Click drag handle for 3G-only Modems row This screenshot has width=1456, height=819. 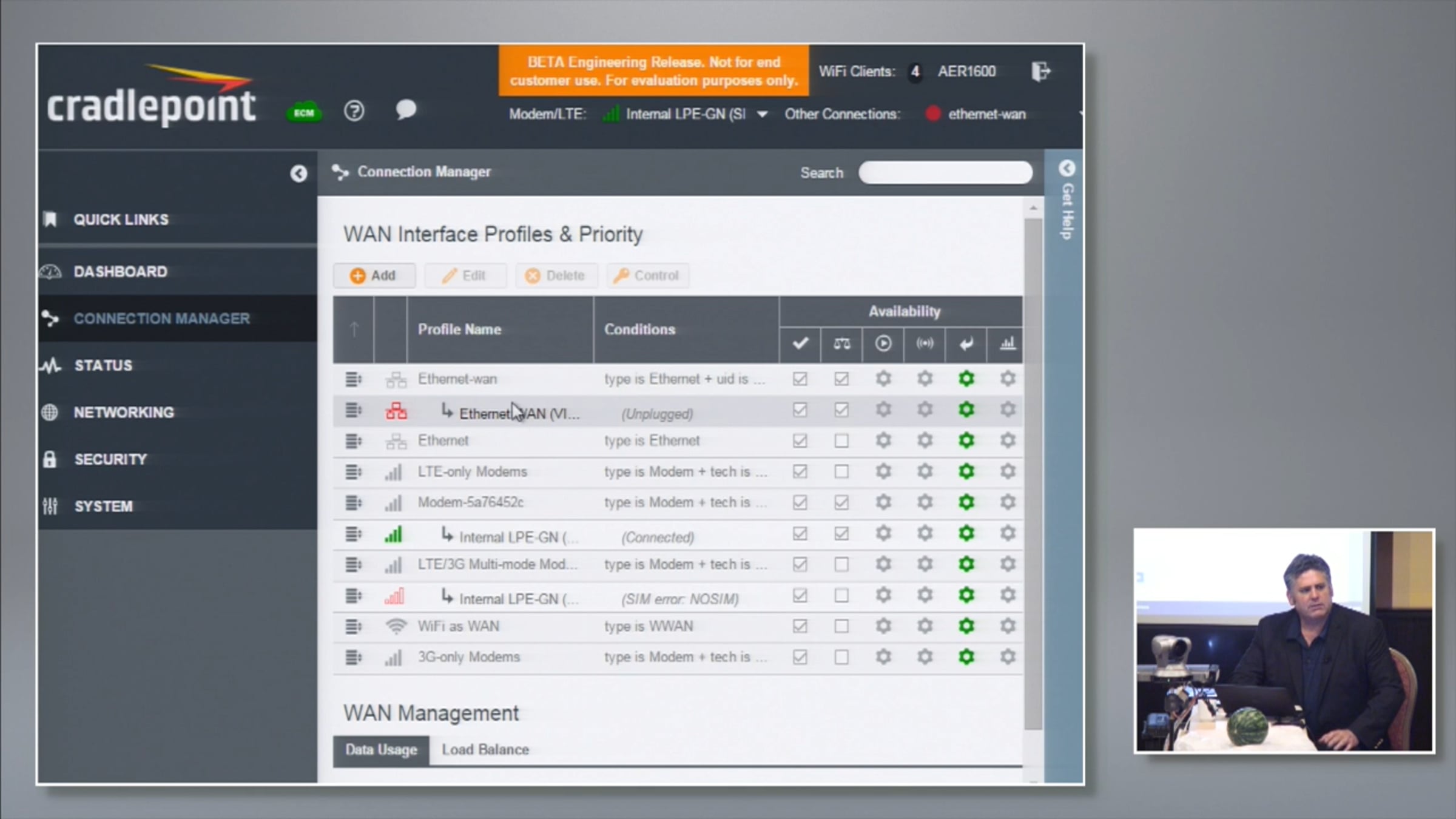pyautogui.click(x=353, y=657)
